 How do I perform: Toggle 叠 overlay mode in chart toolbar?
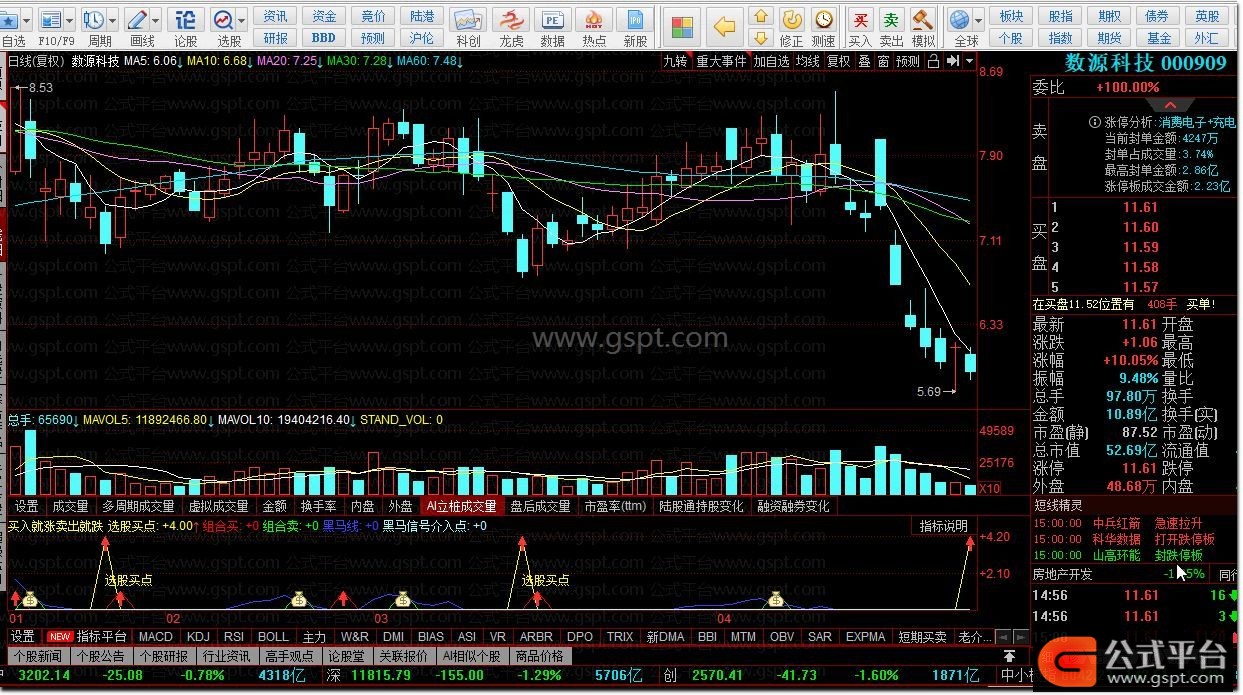pyautogui.click(x=864, y=61)
